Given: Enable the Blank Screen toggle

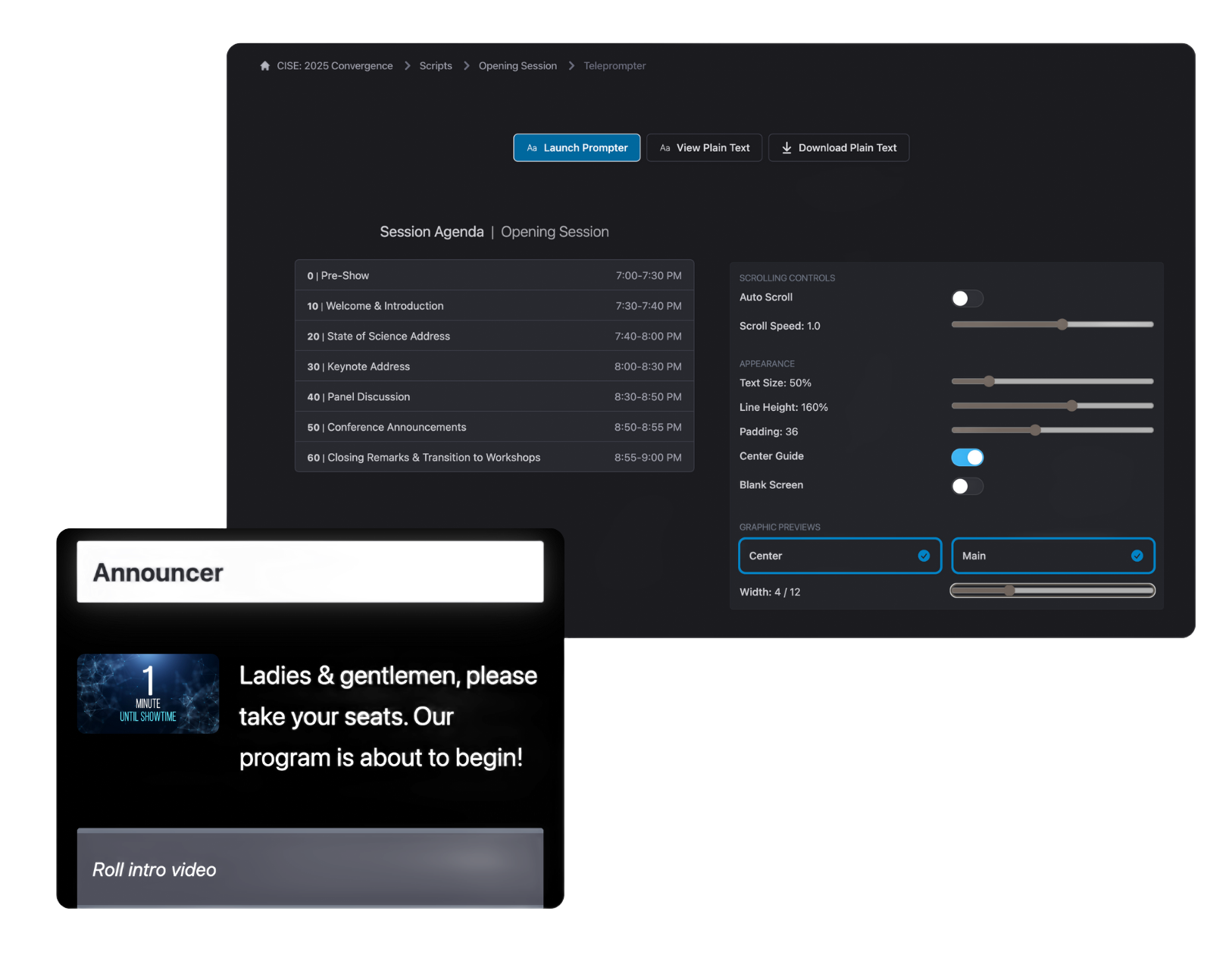Looking at the screenshot, I should [967, 486].
